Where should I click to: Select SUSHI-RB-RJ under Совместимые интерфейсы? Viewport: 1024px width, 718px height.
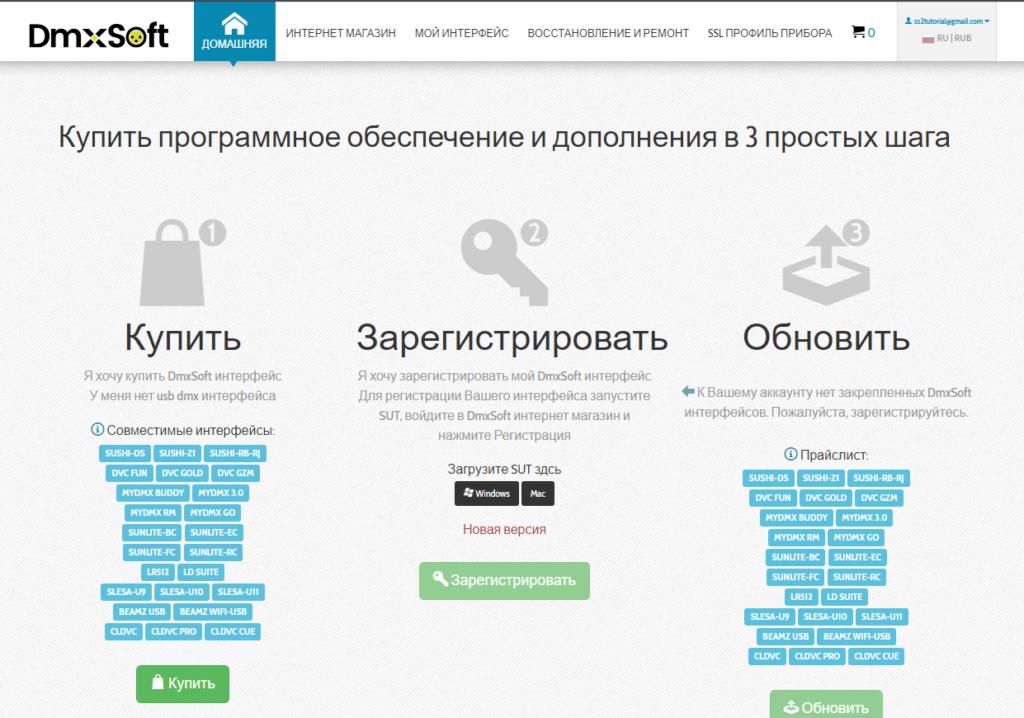[235, 453]
